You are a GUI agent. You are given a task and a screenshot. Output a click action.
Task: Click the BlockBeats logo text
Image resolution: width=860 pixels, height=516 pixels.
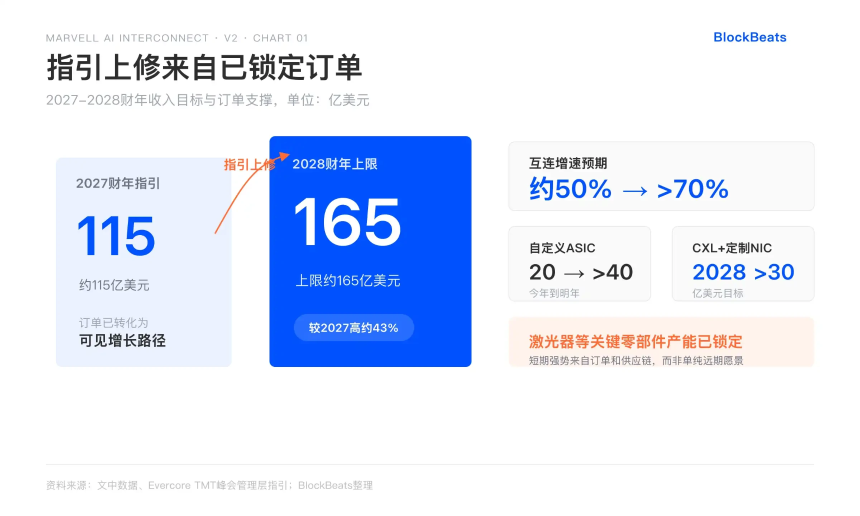pyautogui.click(x=750, y=37)
